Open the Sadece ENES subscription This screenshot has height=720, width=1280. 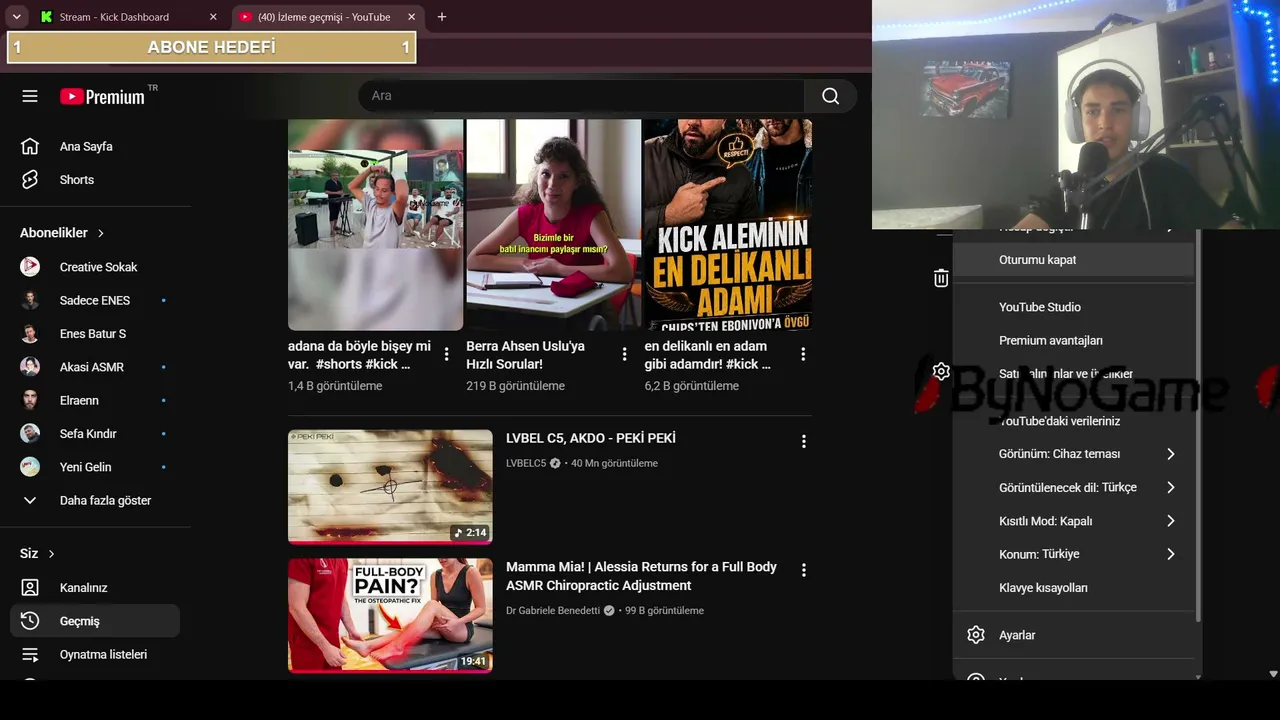point(95,300)
